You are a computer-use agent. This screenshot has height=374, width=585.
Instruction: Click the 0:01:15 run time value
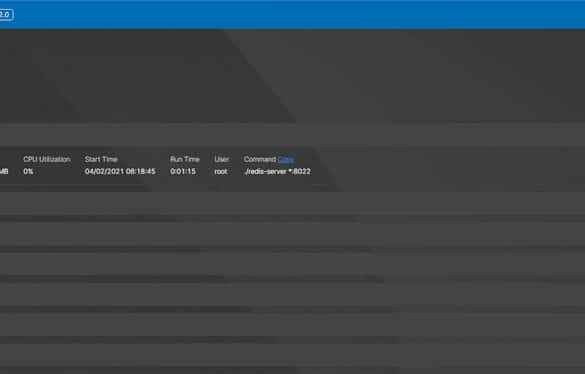[x=183, y=171]
